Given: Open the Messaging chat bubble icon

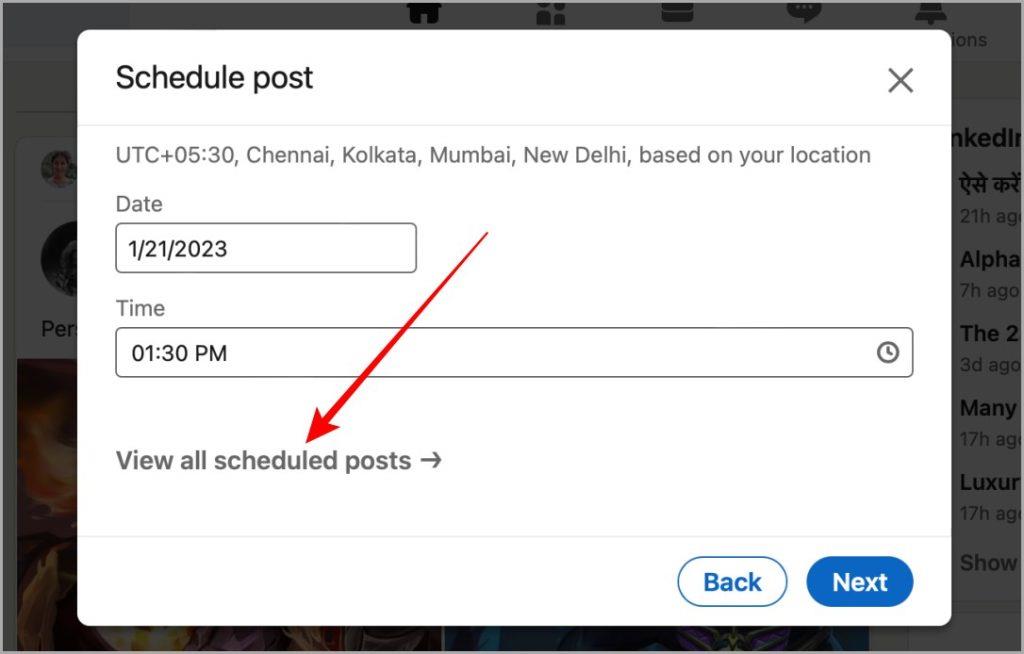Looking at the screenshot, I should [x=804, y=12].
